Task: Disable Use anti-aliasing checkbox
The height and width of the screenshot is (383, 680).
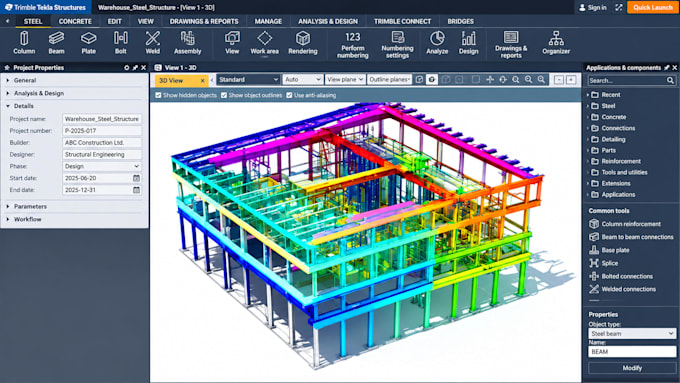Action: [289, 95]
